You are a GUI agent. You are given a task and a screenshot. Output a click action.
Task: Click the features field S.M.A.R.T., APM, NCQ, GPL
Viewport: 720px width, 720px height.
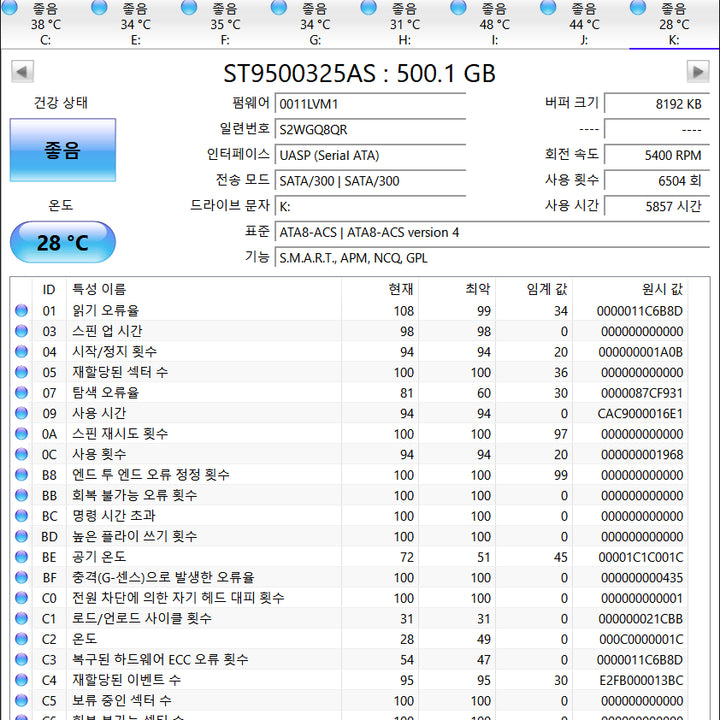pos(492,258)
